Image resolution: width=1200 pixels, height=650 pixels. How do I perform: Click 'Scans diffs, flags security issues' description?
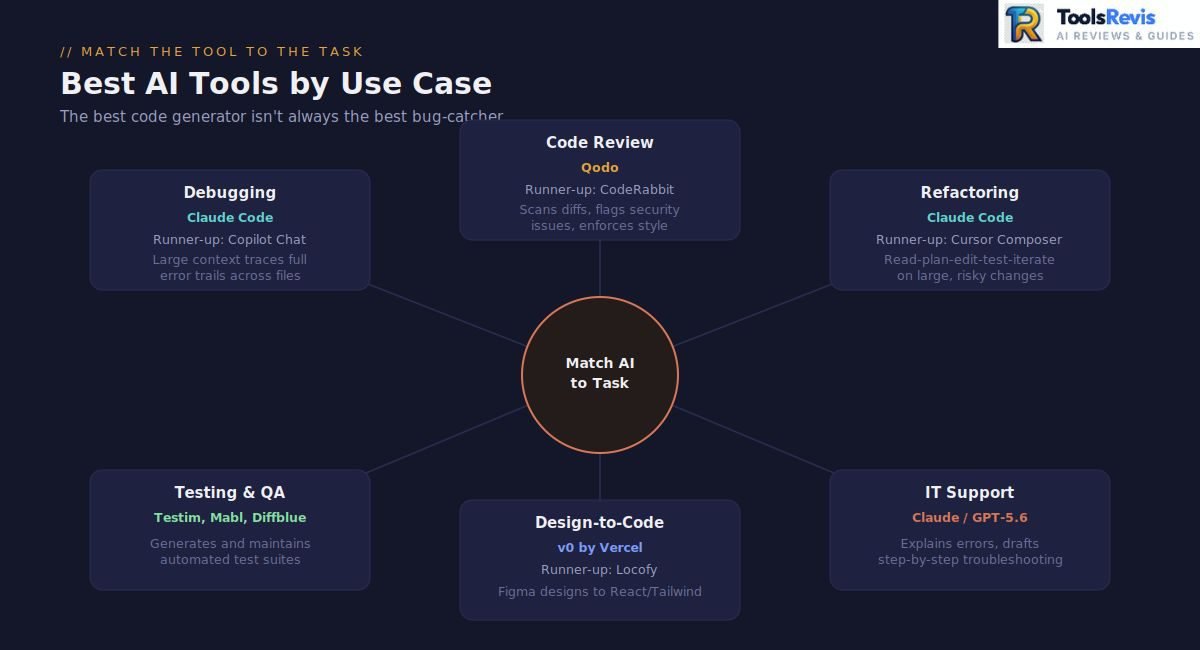pyautogui.click(x=600, y=218)
